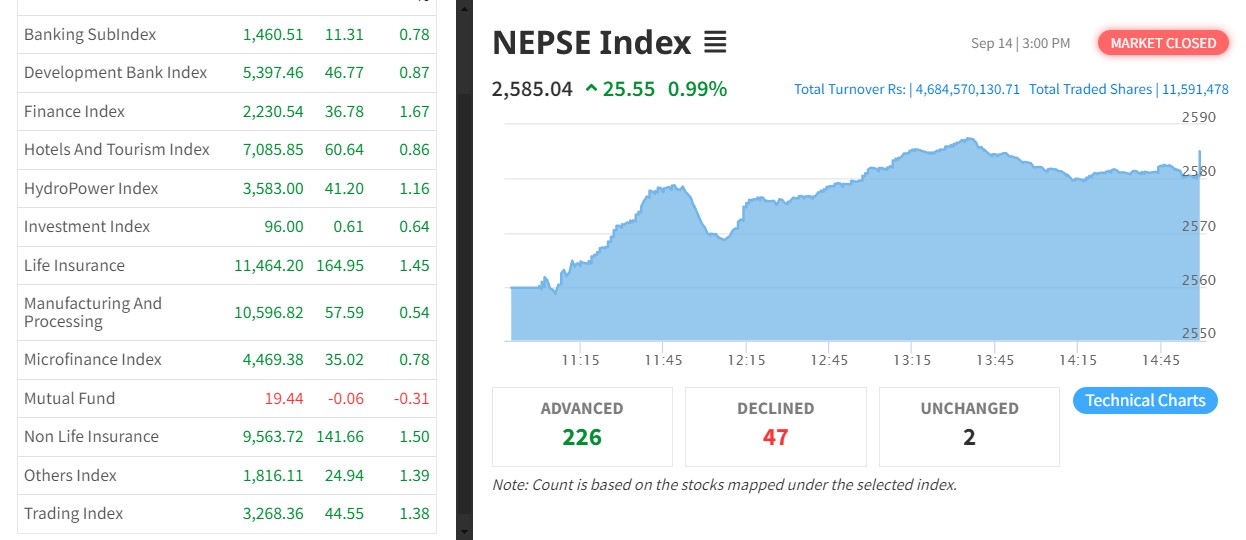Choose Hotels And Tourism Index
Image resolution: width=1246 pixels, height=540 pixels.
227,149
